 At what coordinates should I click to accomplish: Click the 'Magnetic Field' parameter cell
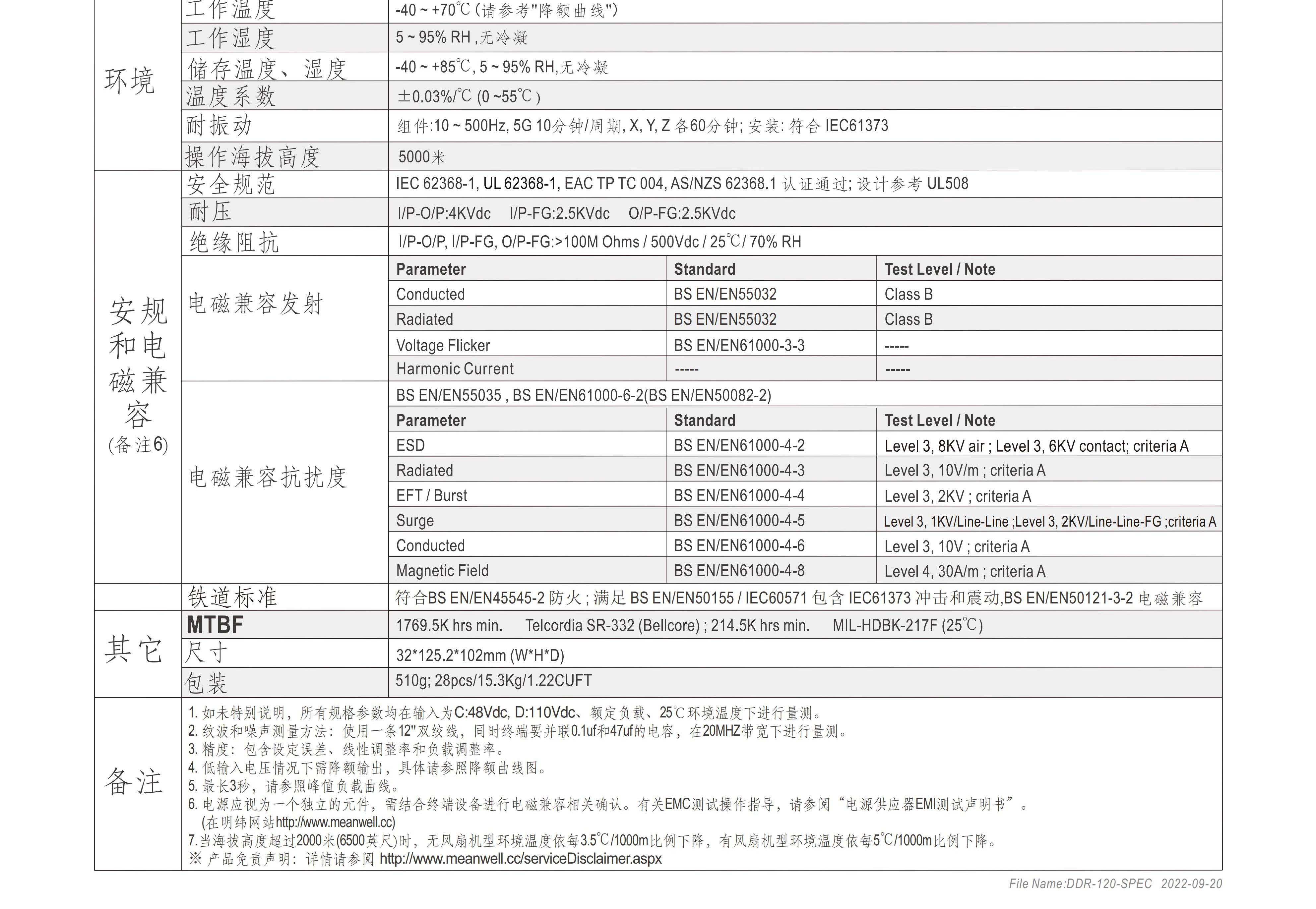[x=442, y=571]
